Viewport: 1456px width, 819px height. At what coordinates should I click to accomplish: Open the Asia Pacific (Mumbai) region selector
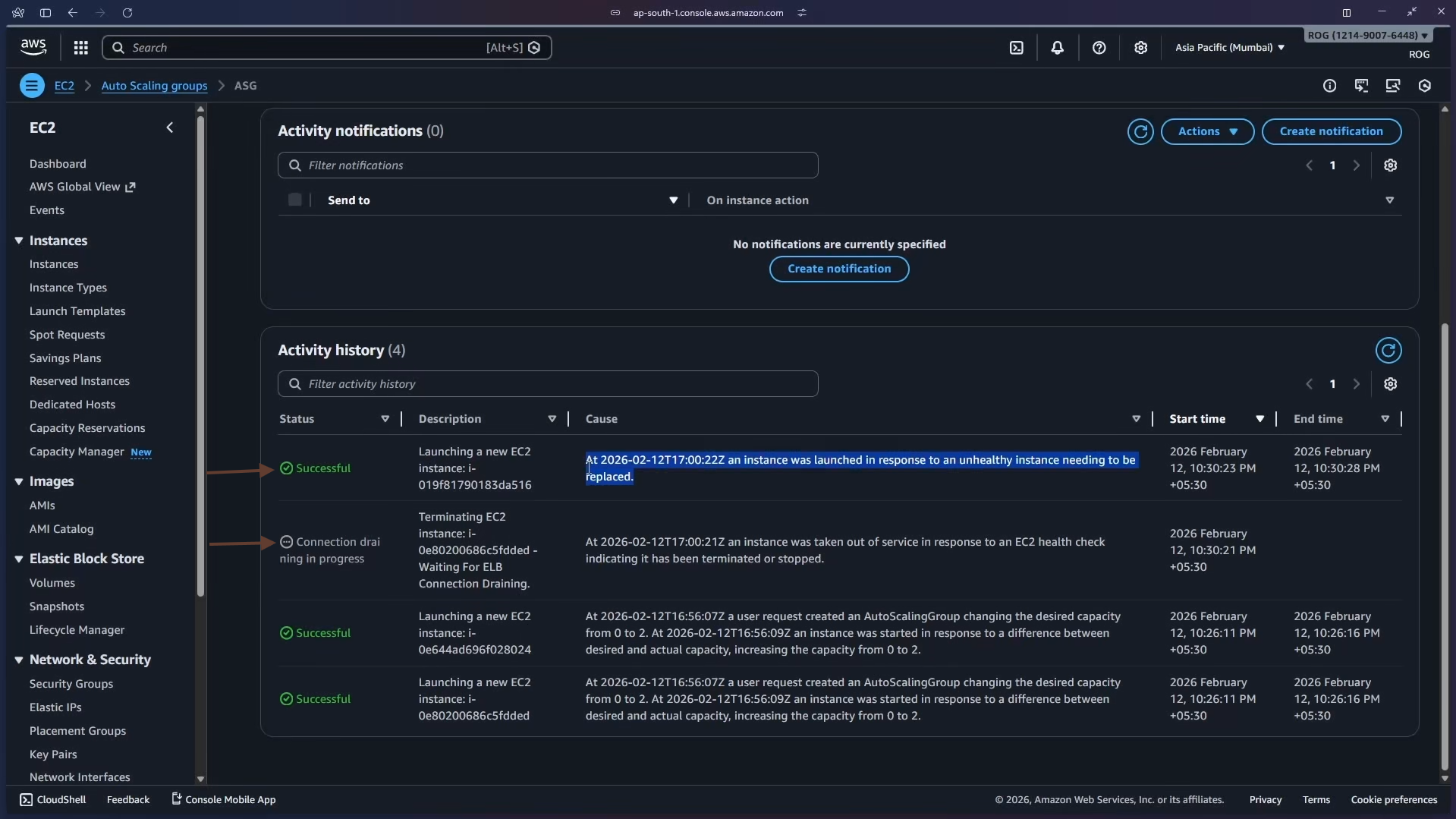tap(1229, 47)
